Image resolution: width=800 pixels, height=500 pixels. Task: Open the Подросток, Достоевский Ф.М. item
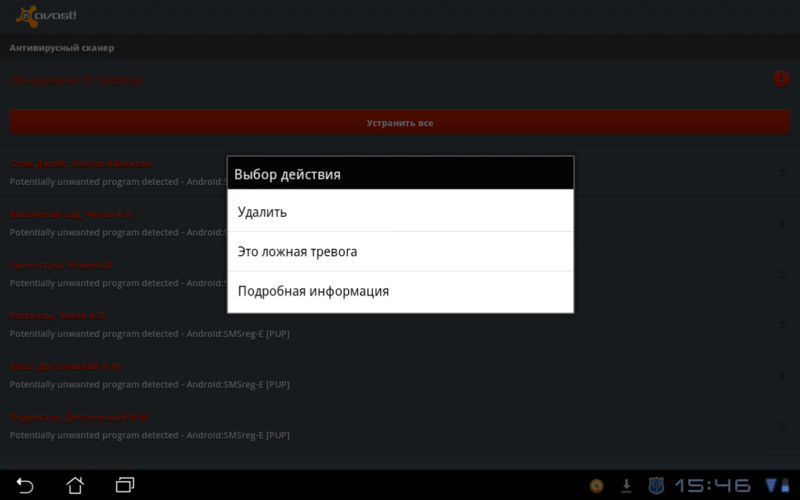point(400,426)
